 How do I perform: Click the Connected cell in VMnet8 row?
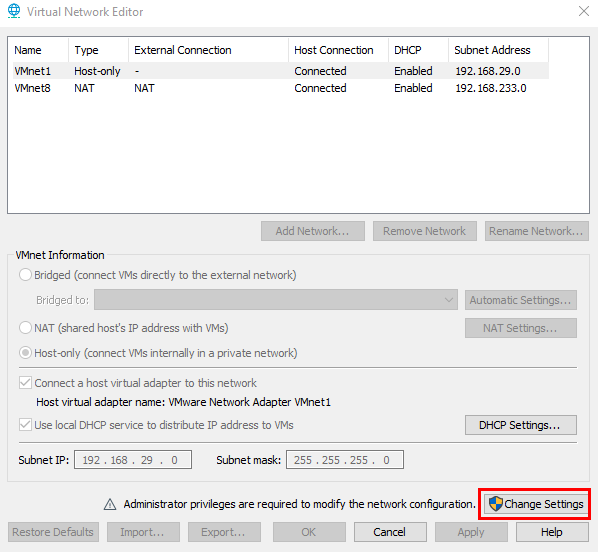point(320,88)
